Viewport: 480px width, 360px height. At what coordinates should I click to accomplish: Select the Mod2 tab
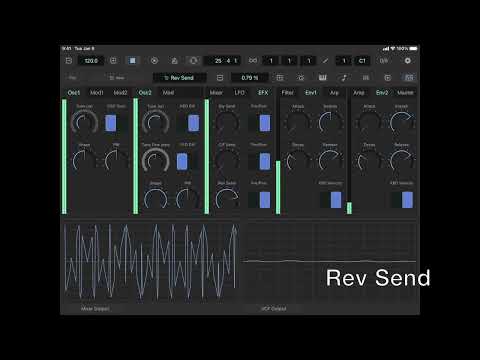click(120, 93)
